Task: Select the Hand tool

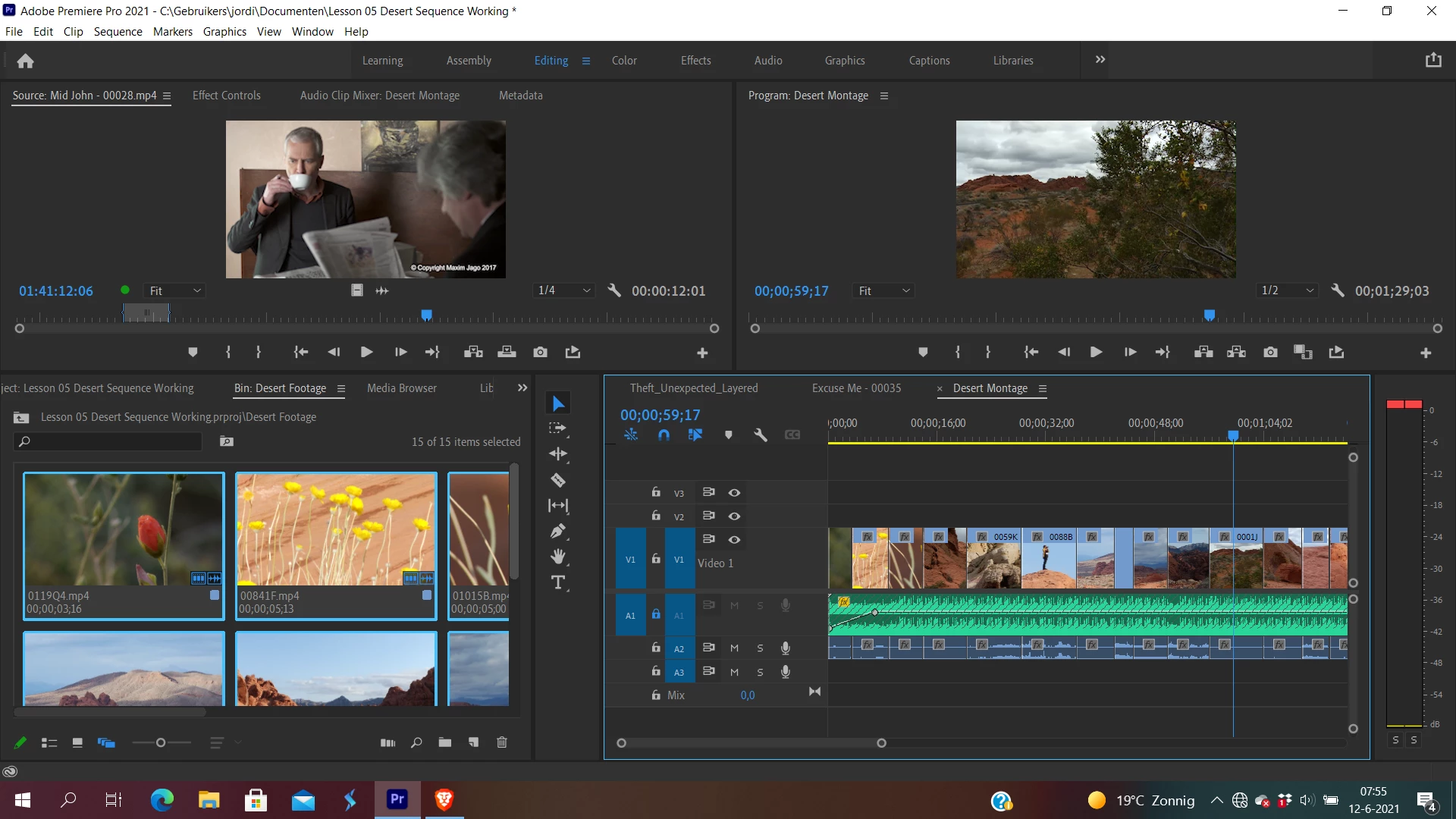Action: (558, 557)
